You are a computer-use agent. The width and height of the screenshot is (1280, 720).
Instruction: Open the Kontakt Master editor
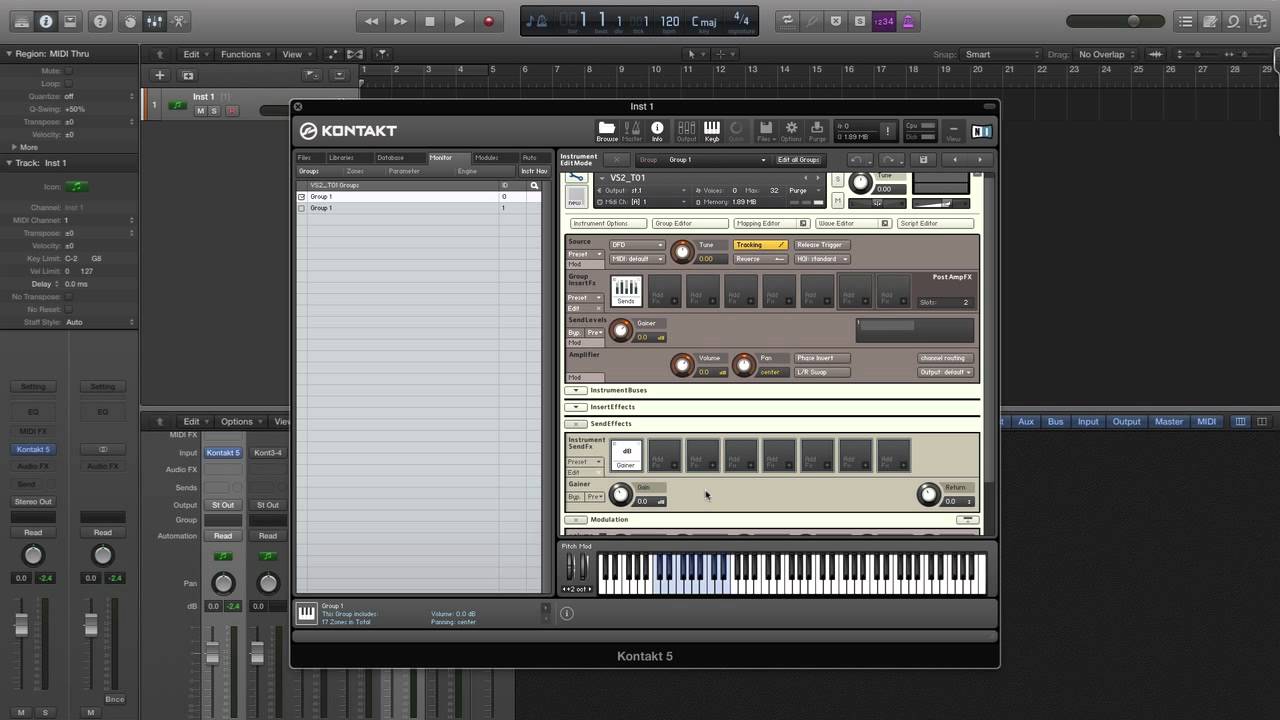pos(632,131)
